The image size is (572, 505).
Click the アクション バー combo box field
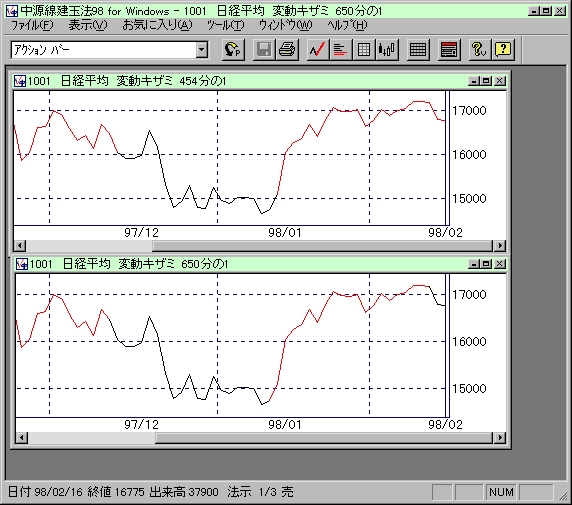pyautogui.click(x=104, y=50)
